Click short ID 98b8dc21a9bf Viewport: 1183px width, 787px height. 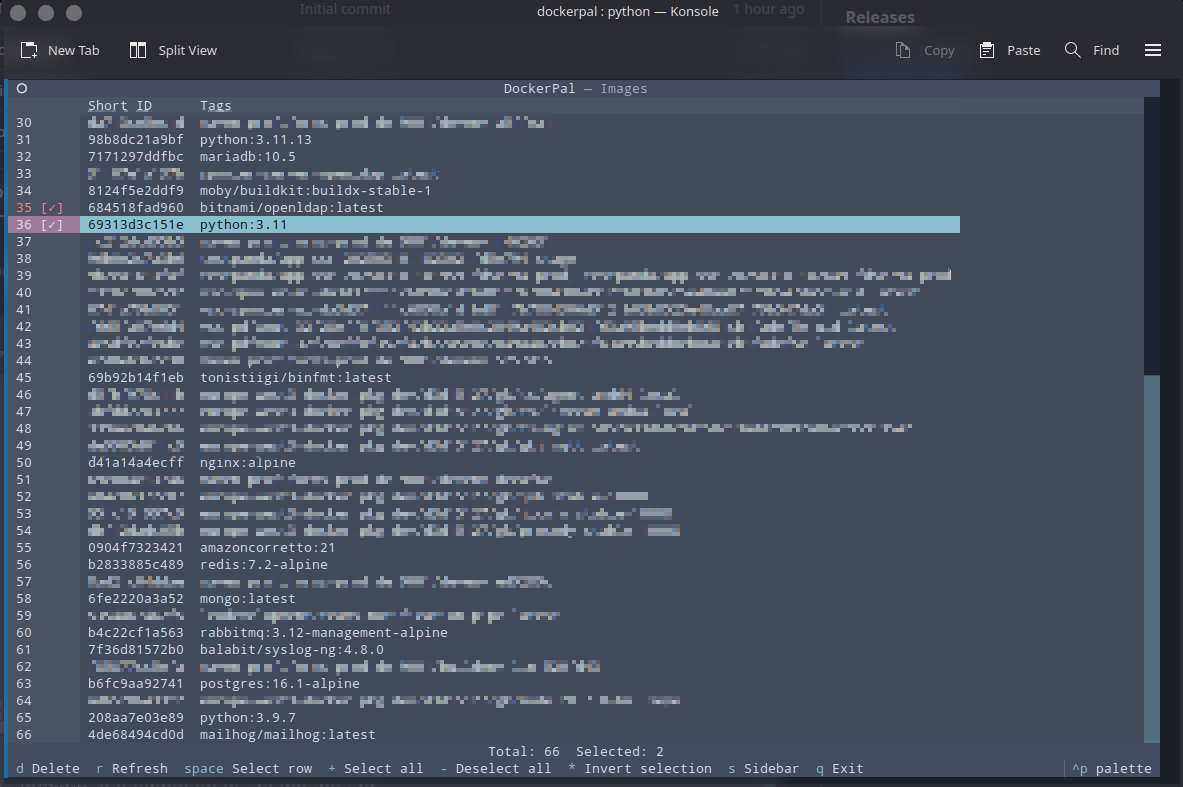(x=136, y=140)
